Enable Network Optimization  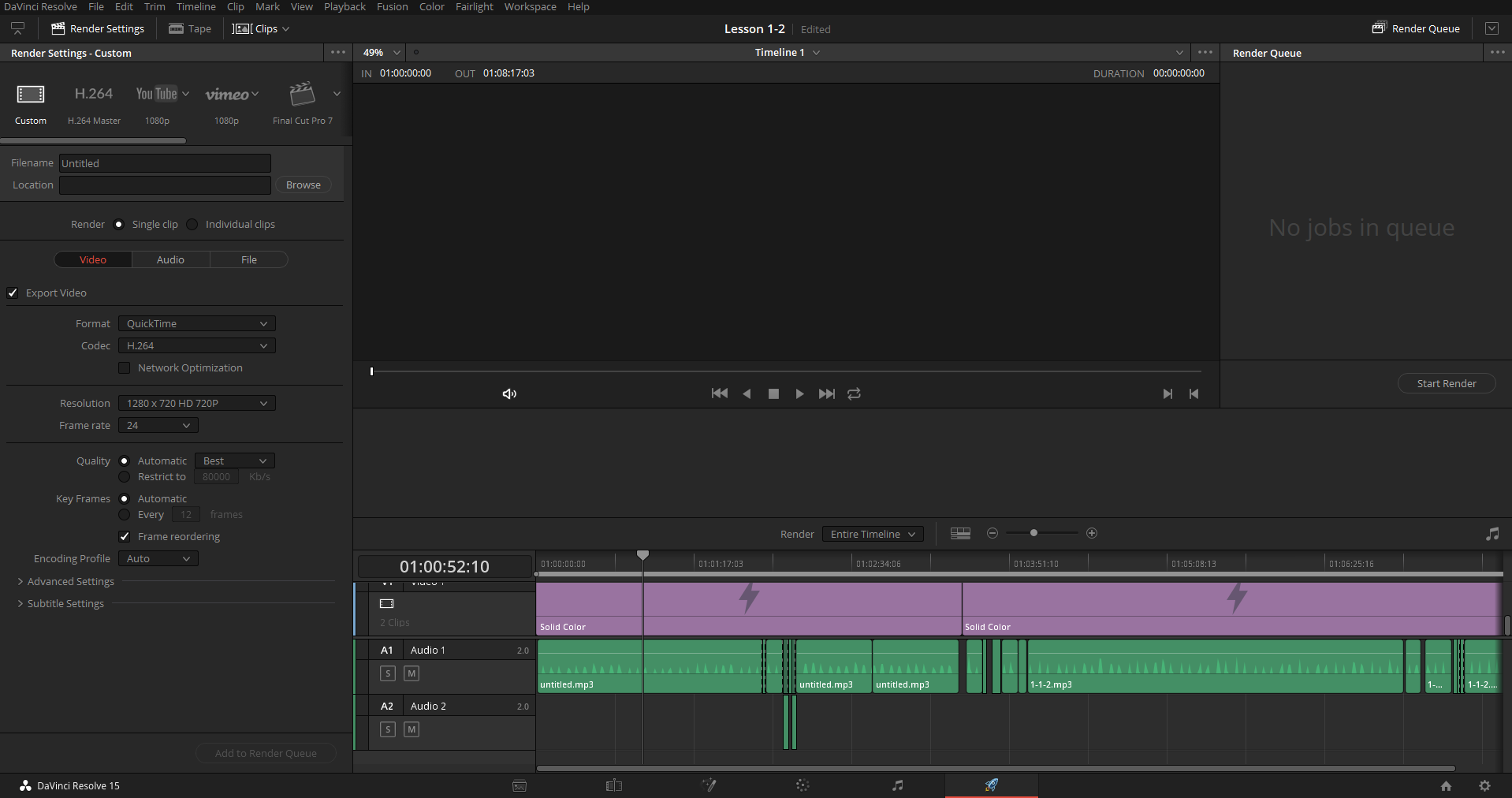pyautogui.click(x=124, y=368)
